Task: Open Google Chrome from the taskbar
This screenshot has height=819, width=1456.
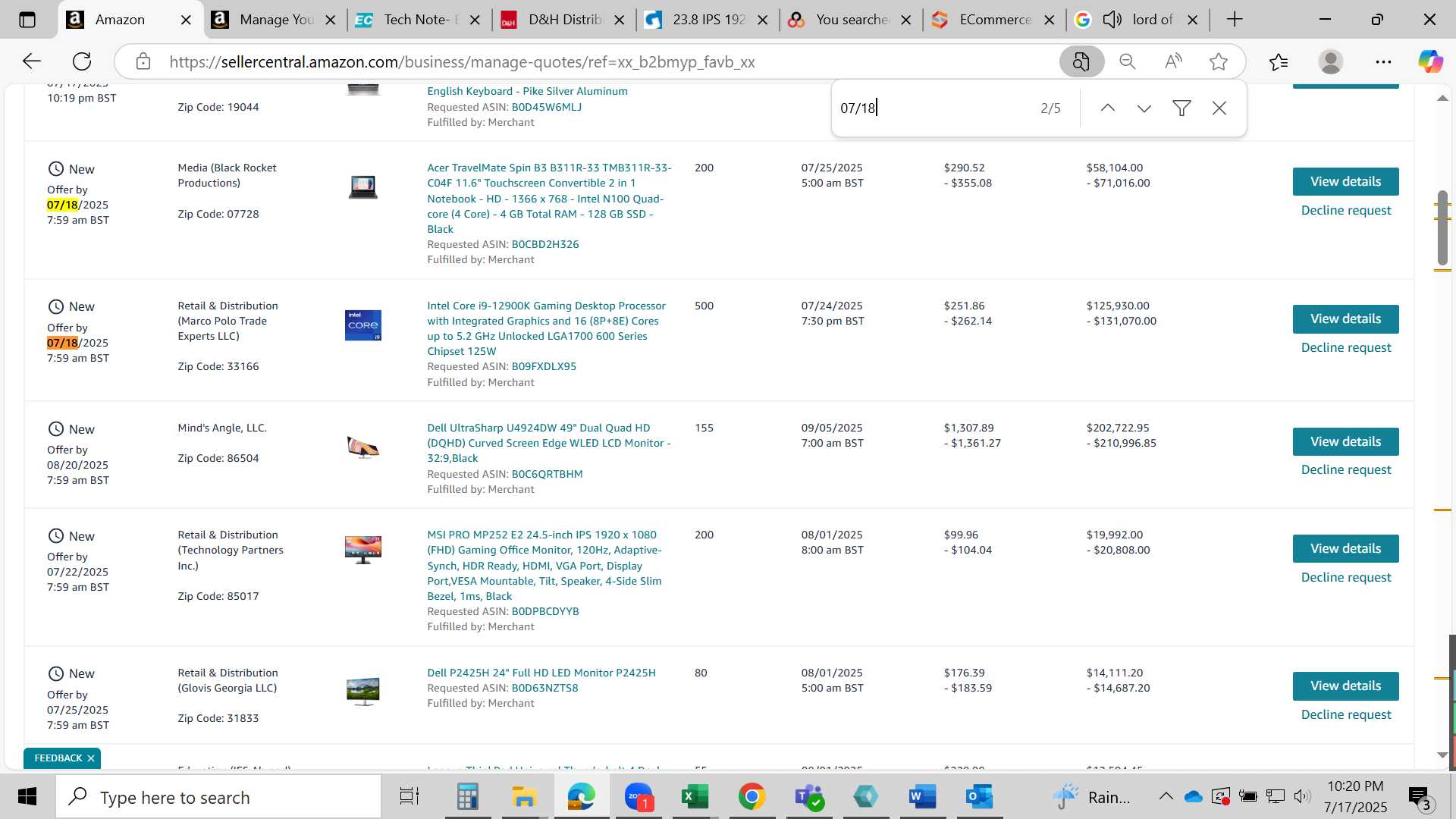Action: click(752, 797)
